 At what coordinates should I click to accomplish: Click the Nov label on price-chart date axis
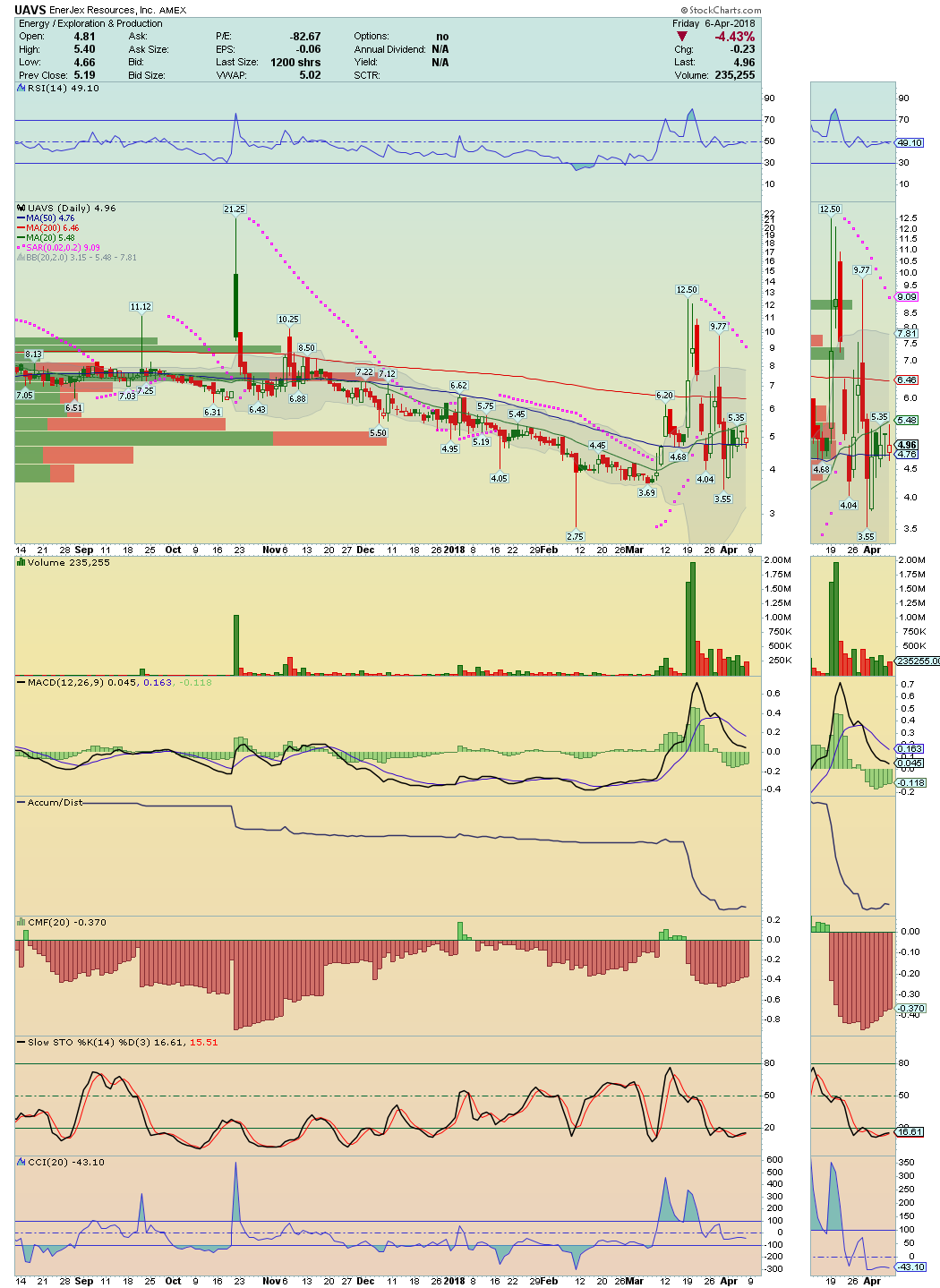click(271, 550)
